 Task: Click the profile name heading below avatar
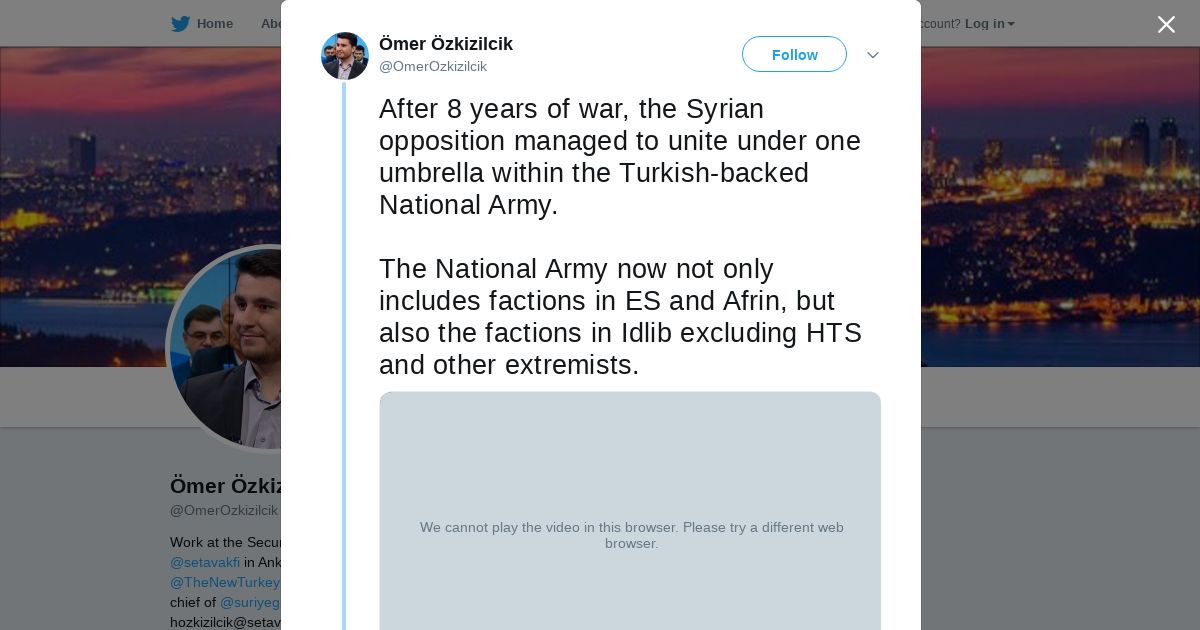[x=225, y=486]
